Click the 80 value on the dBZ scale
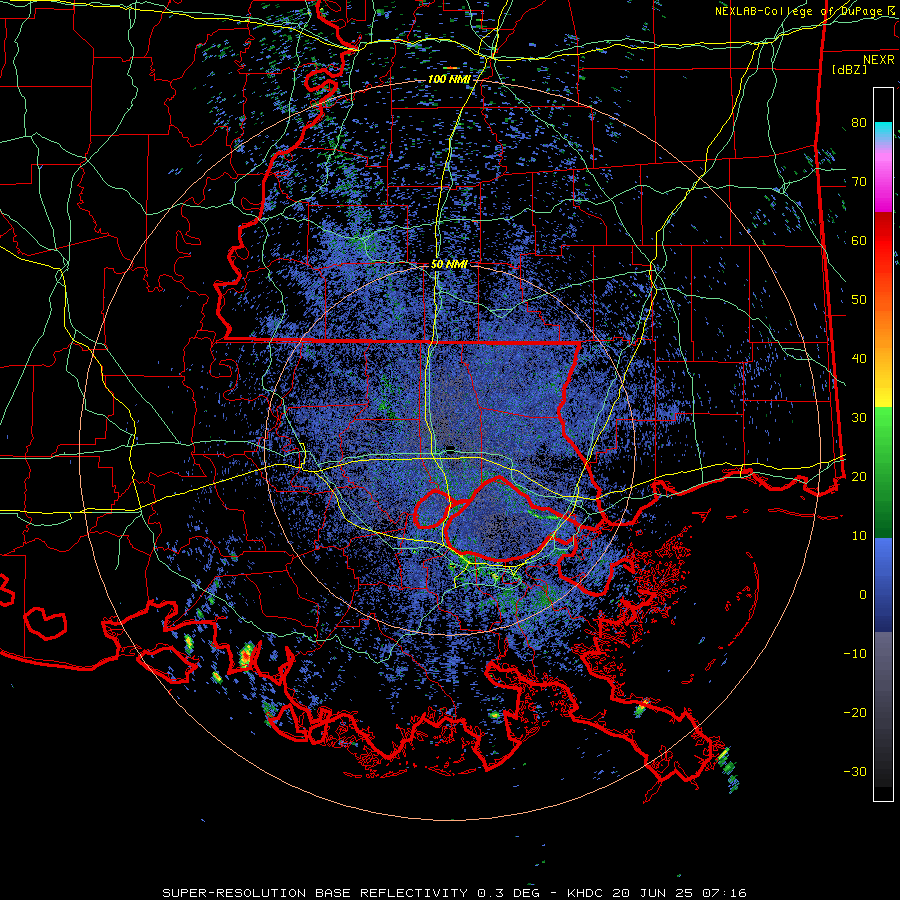The width and height of the screenshot is (900, 900). [859, 122]
